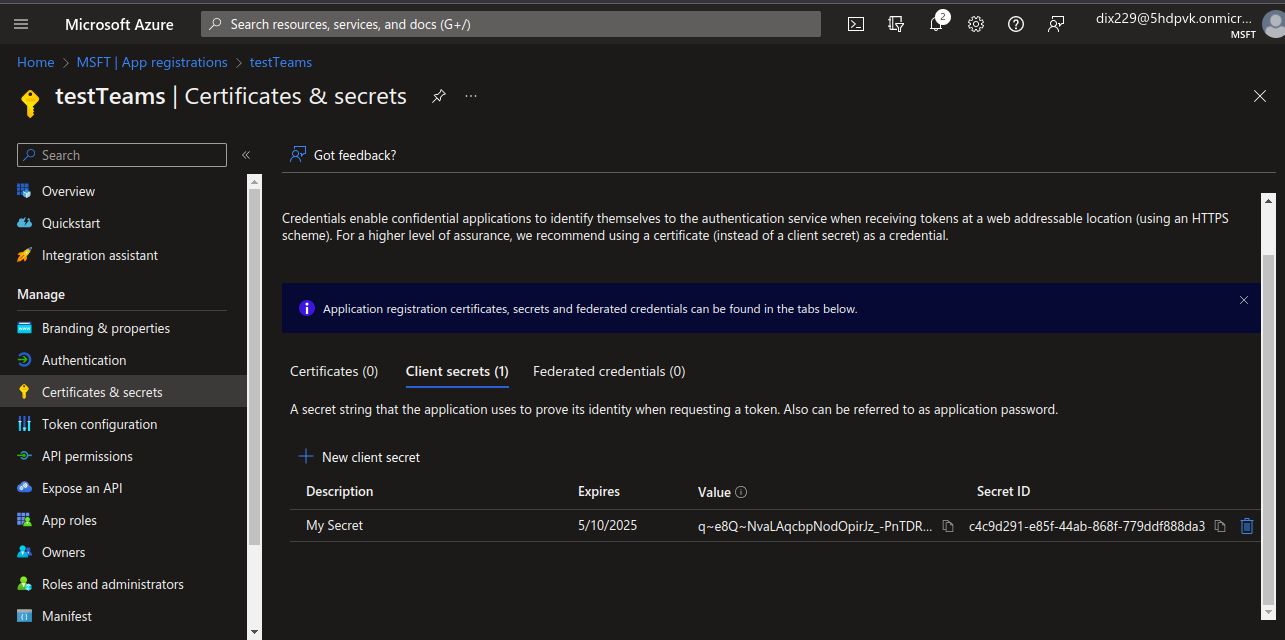Open API permissions in sidebar

[x=87, y=456]
